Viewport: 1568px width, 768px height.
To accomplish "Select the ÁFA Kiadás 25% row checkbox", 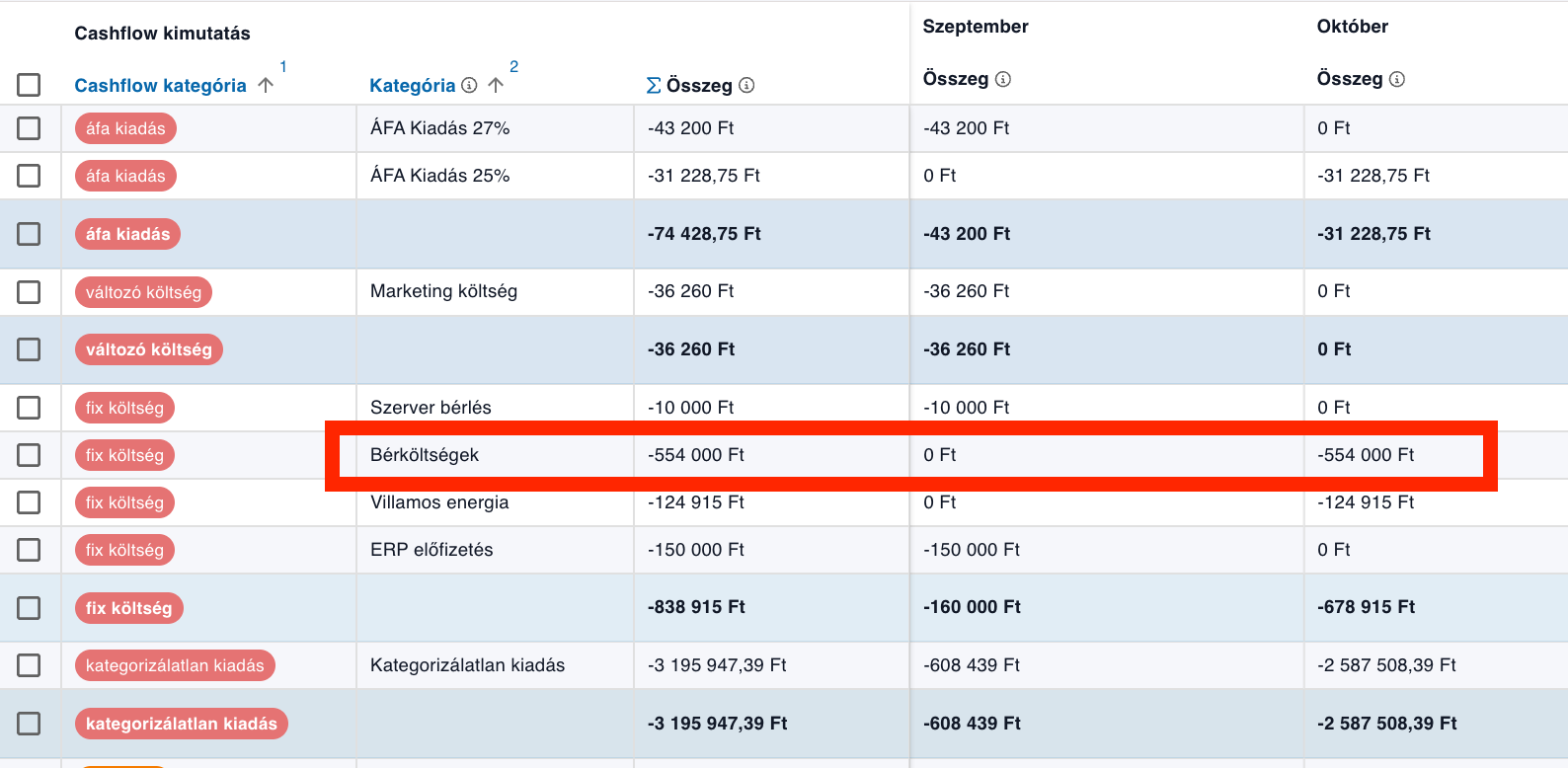I will [x=29, y=176].
